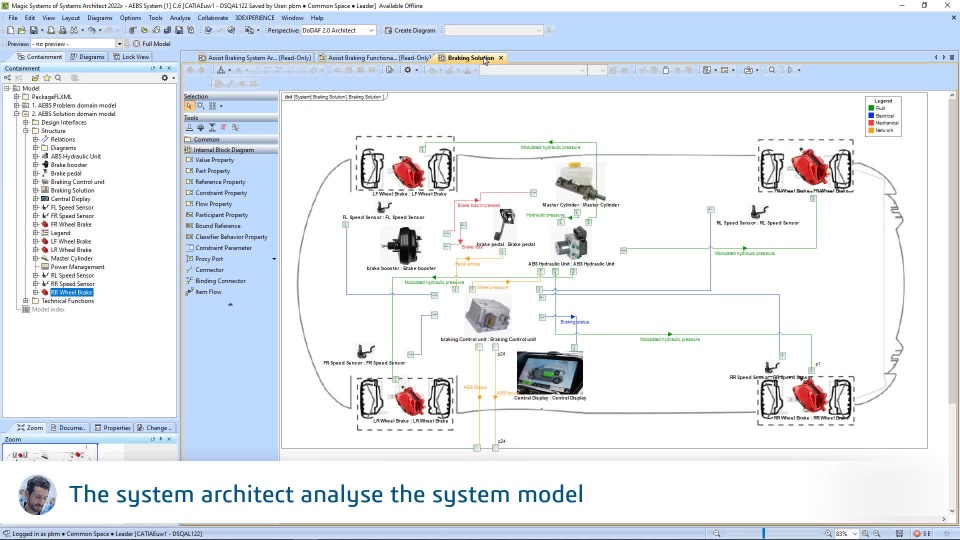Screen dimensions: 960x540
Task: Click the Undo arrow in main toolbar
Action: [x=91, y=30]
